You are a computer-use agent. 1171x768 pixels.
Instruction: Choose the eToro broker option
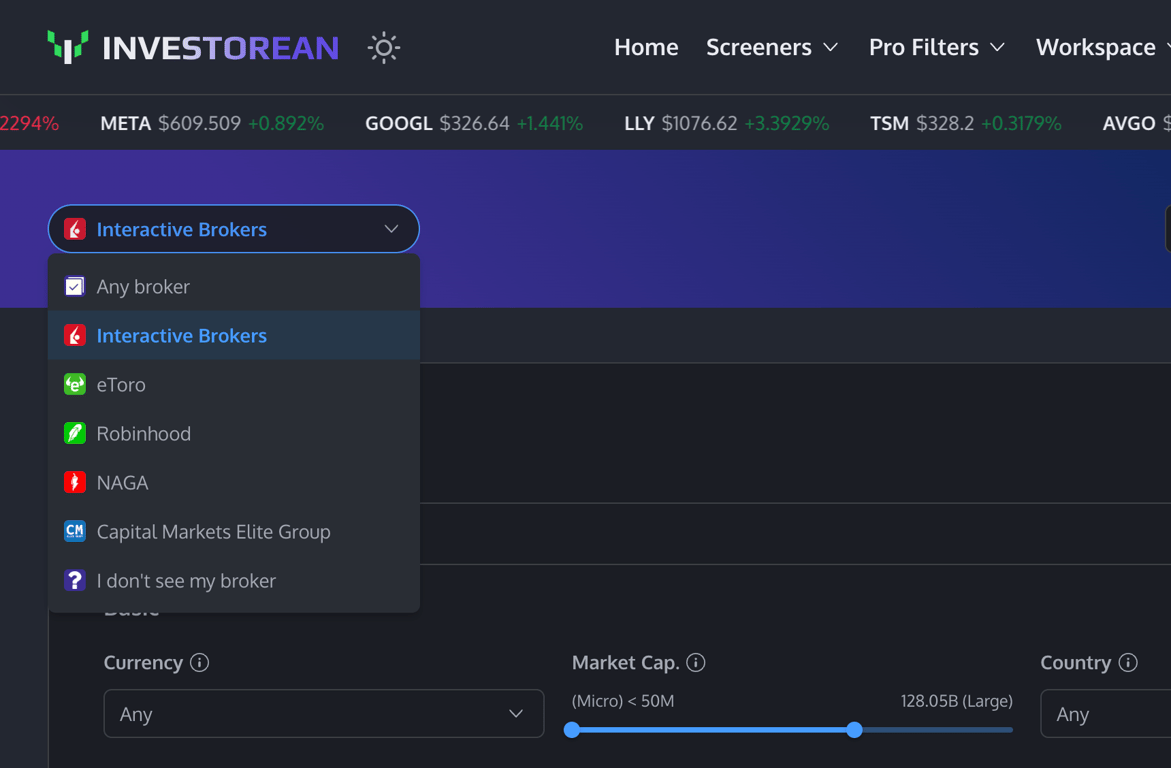234,385
